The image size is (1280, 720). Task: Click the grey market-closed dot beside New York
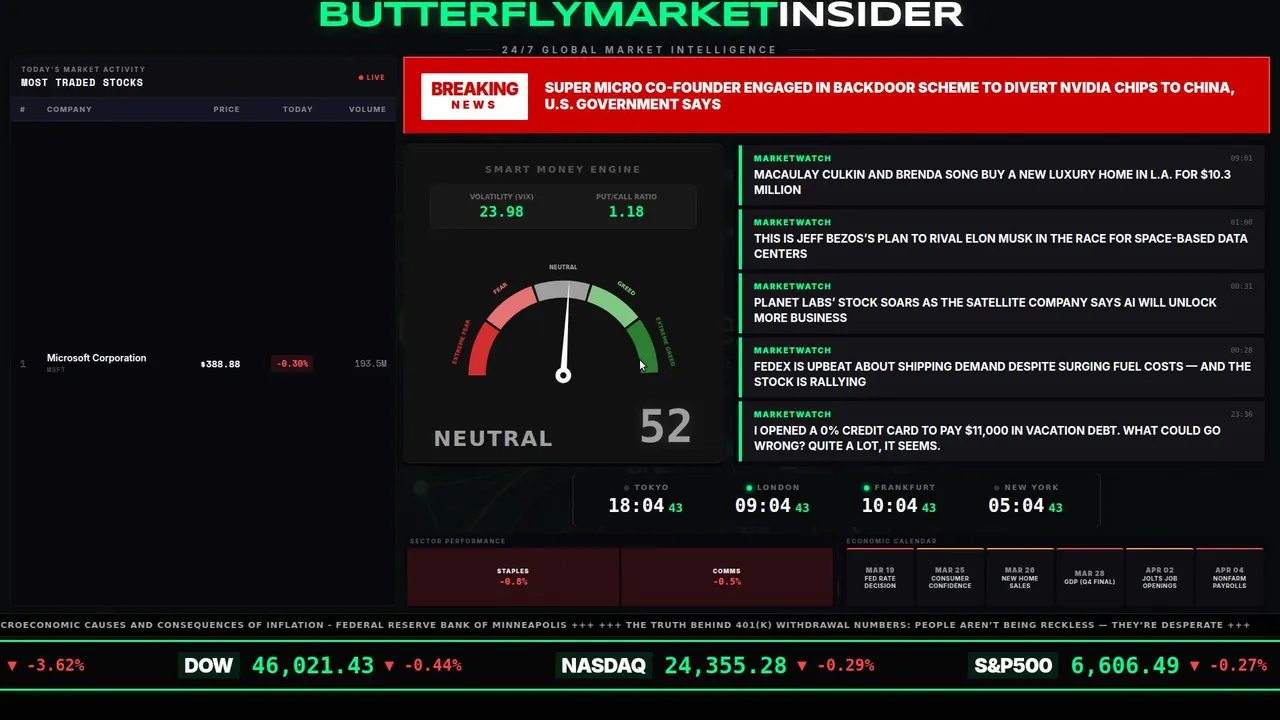click(997, 488)
